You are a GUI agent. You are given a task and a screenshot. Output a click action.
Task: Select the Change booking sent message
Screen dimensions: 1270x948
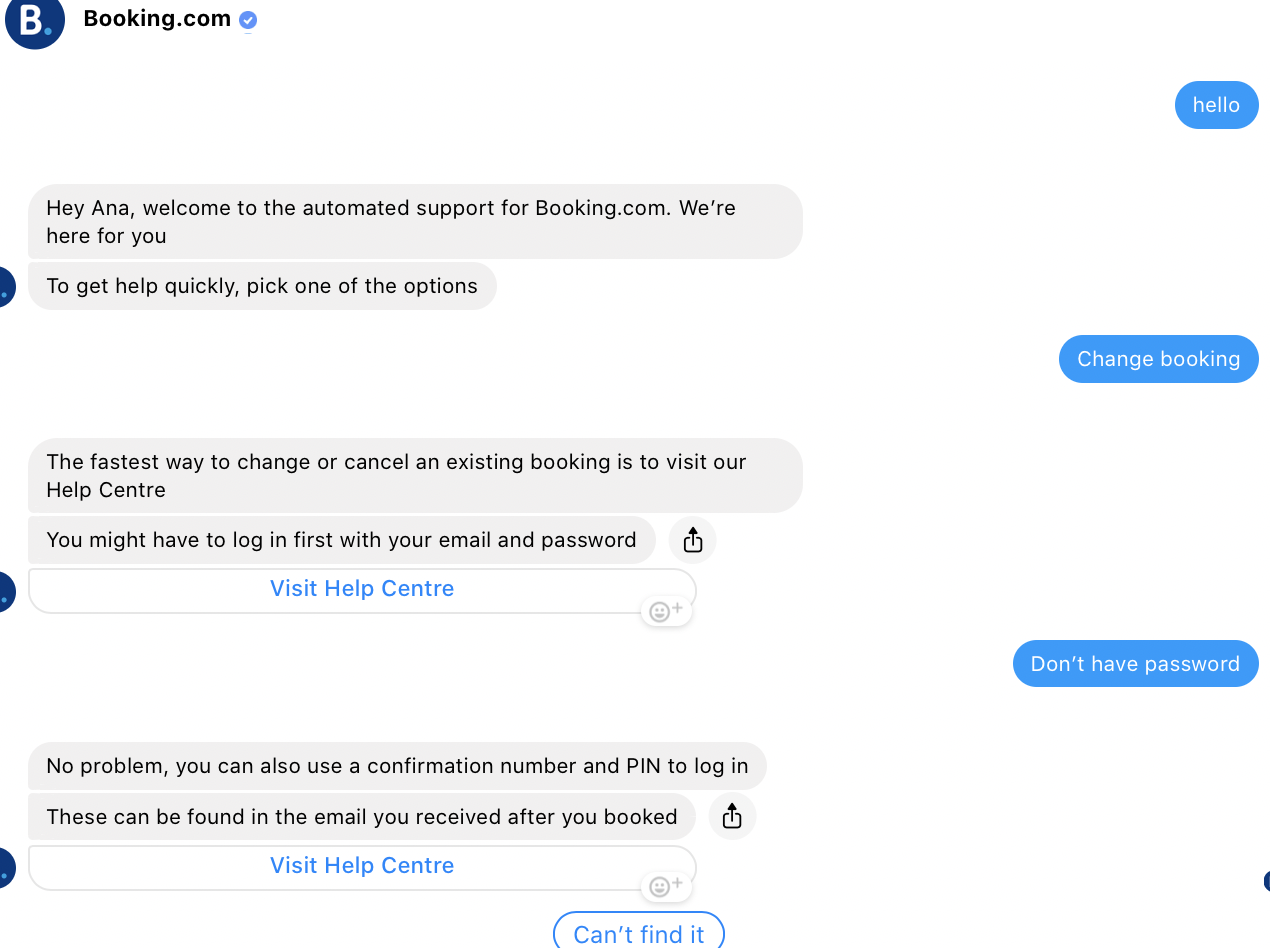coord(1158,359)
